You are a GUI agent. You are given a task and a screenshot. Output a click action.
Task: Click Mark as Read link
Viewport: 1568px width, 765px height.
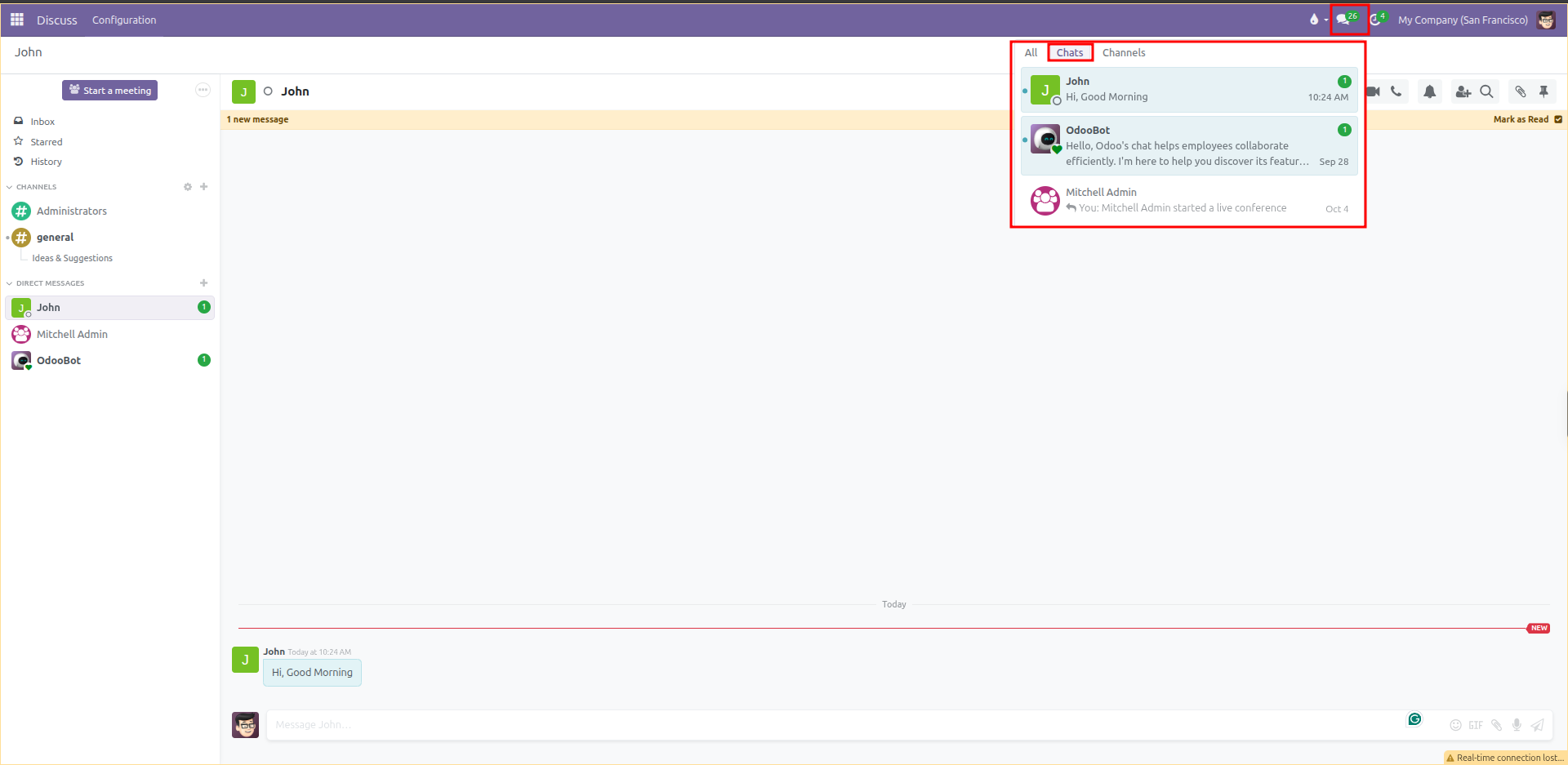coord(1527,119)
